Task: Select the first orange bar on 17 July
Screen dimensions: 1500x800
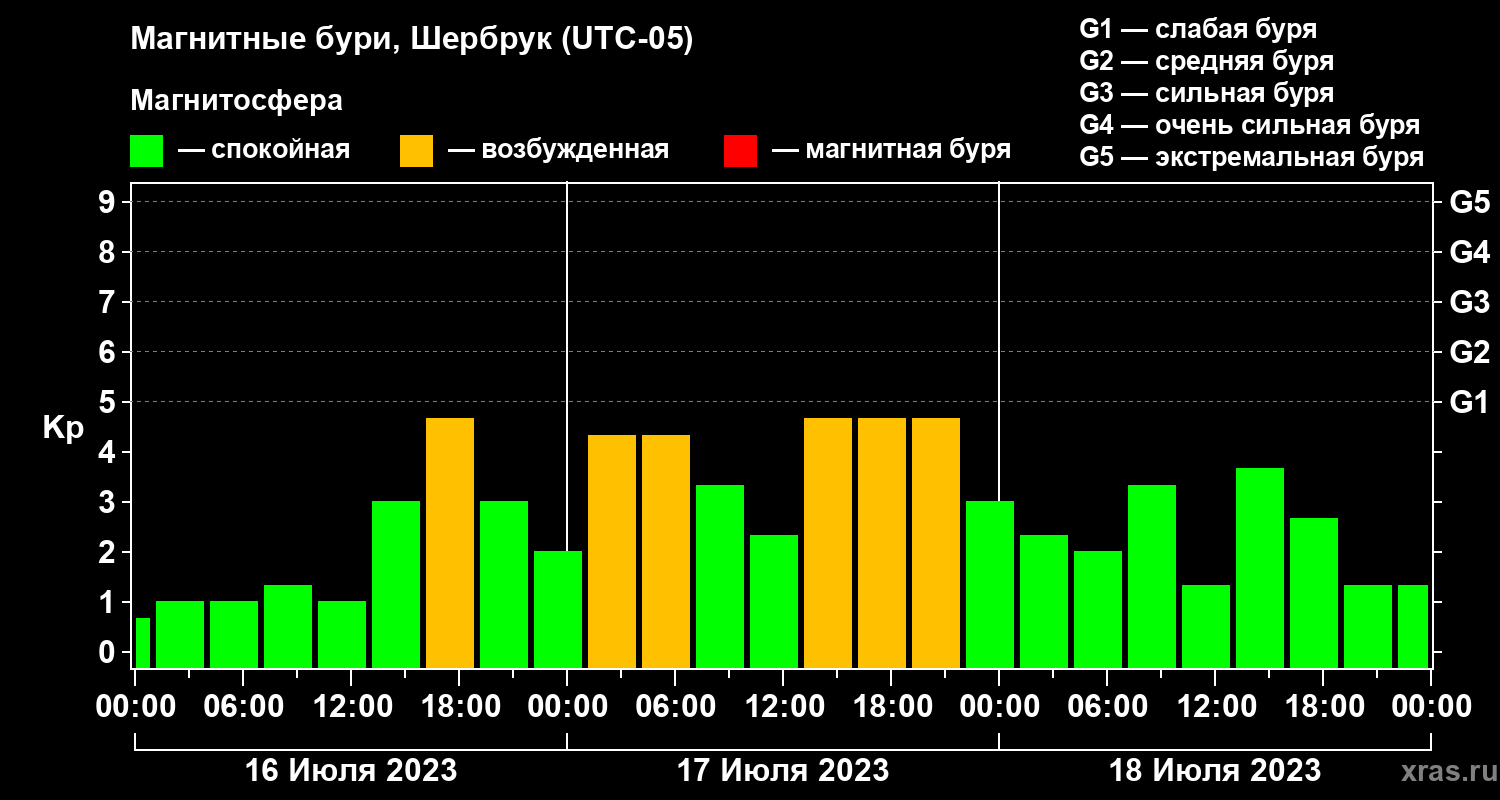Action: pyautogui.click(x=612, y=551)
